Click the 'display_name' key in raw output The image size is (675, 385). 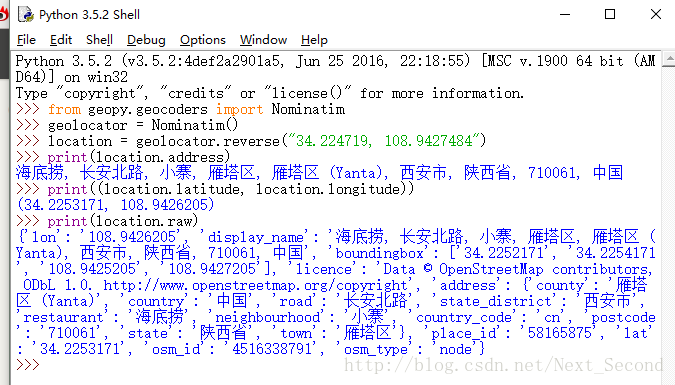pos(256,237)
